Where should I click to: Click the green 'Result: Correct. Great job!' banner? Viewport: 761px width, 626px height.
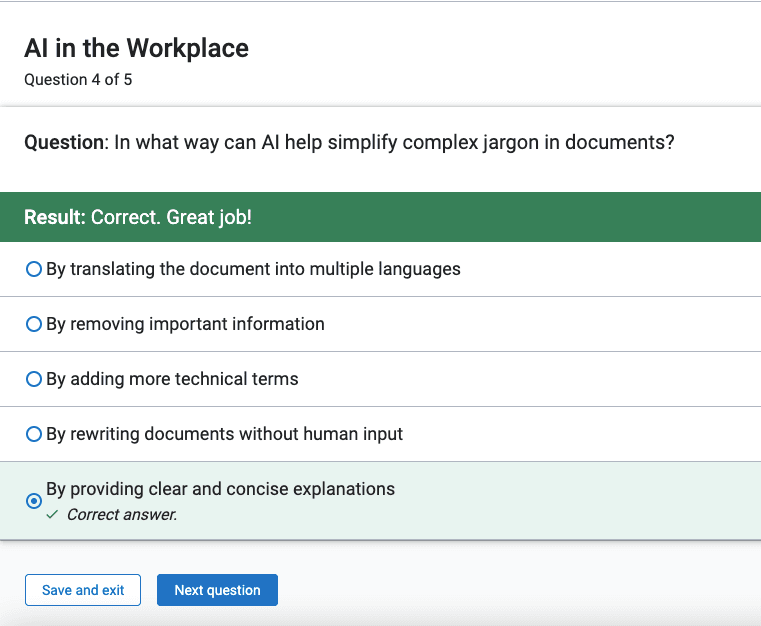pos(380,217)
